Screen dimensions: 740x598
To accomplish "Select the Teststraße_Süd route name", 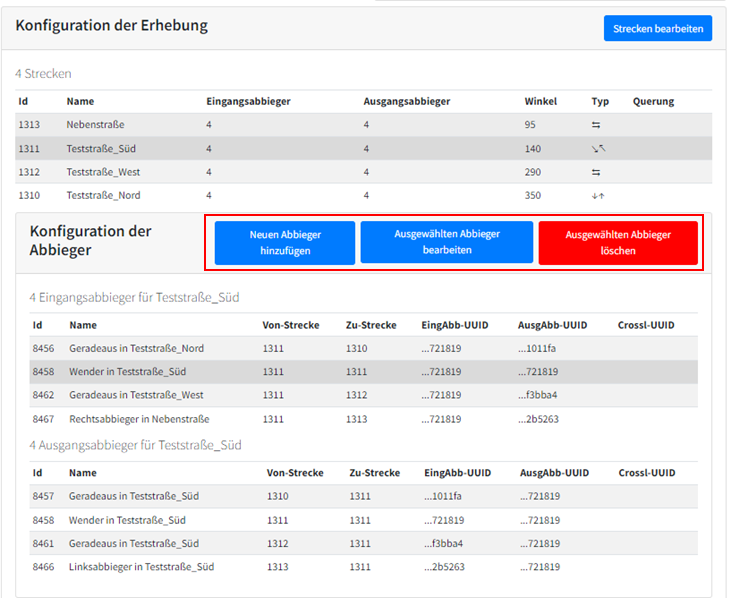I will coord(101,149).
